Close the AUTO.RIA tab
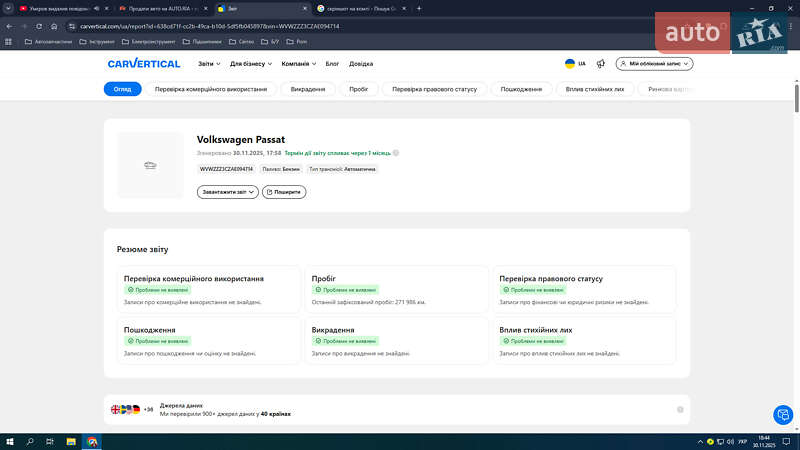This screenshot has width=800, height=450. [206, 9]
